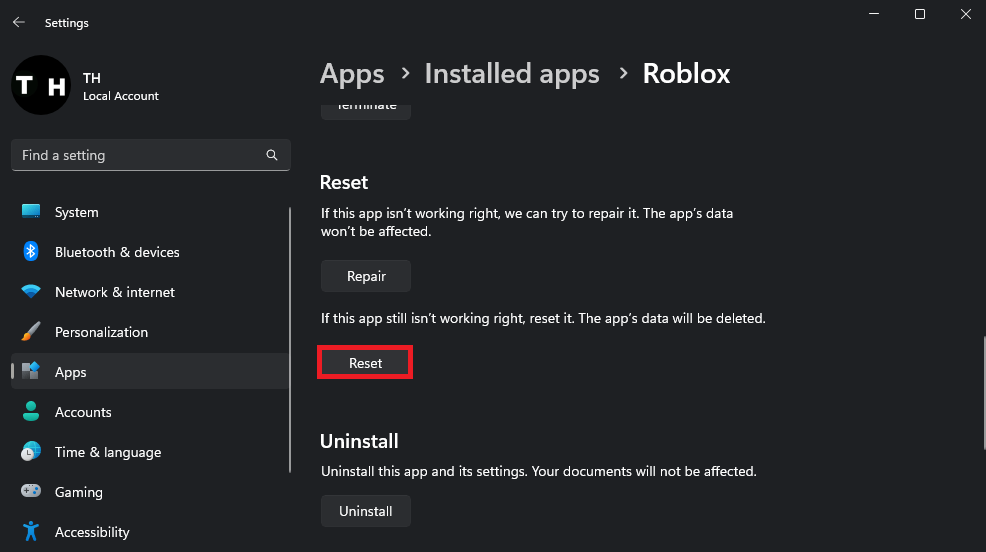Click the Repair button
986x552 pixels.
click(366, 276)
